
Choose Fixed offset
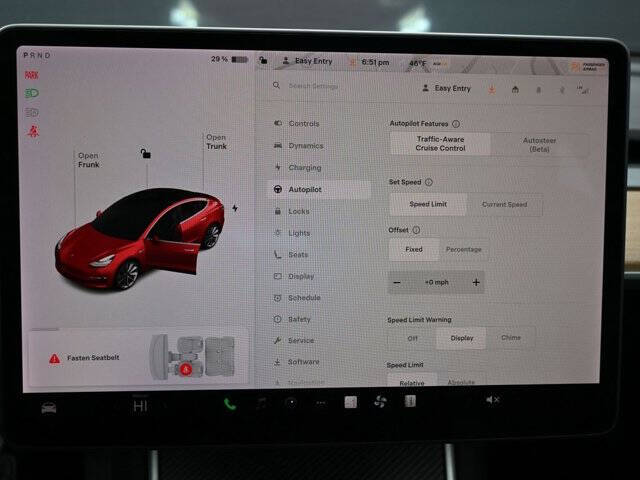(414, 249)
